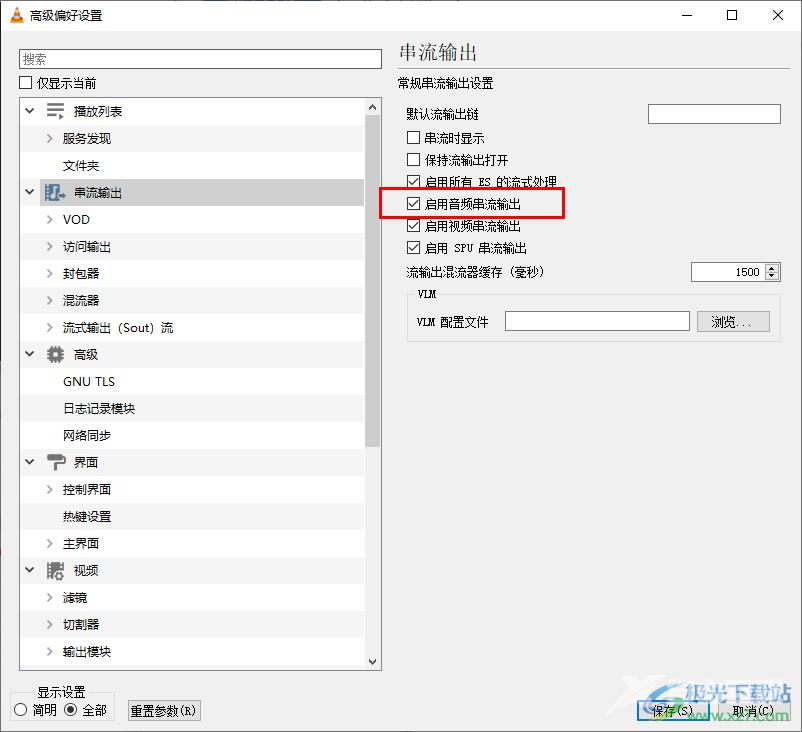Uncheck 启用音频串流输出 checkbox
The width and height of the screenshot is (802, 732).
[413, 204]
